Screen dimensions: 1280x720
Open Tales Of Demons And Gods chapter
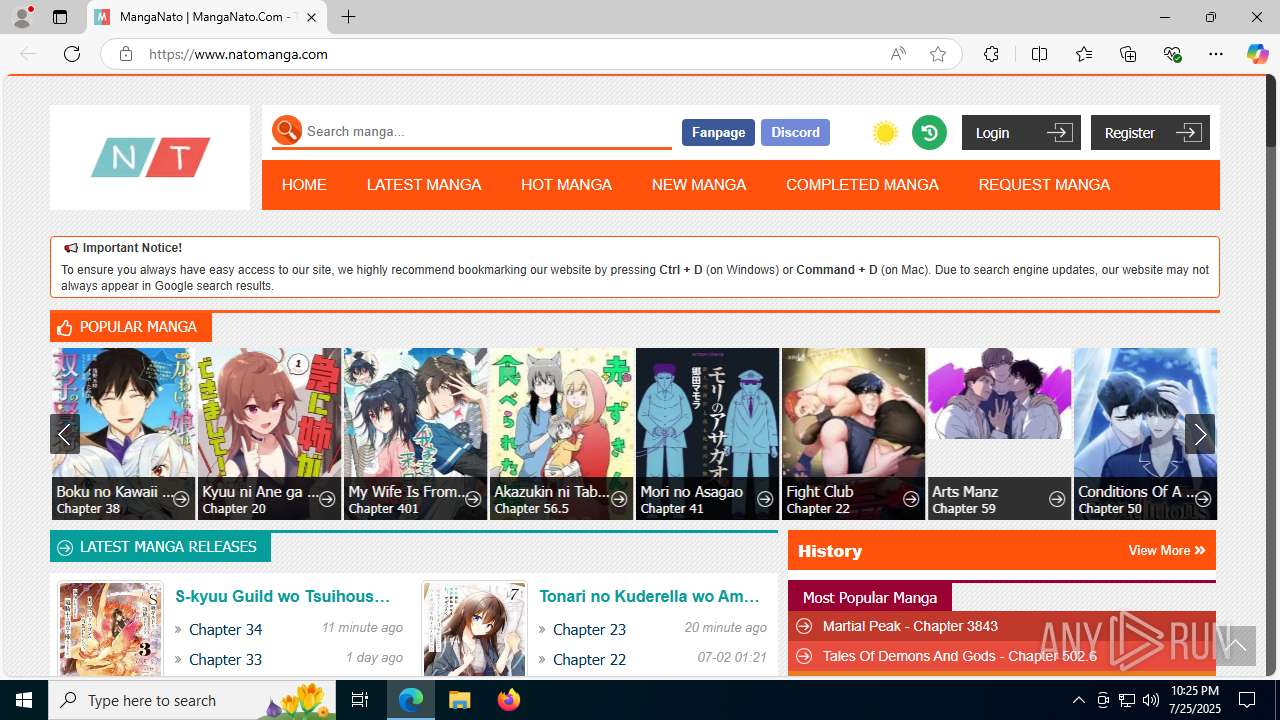960,656
